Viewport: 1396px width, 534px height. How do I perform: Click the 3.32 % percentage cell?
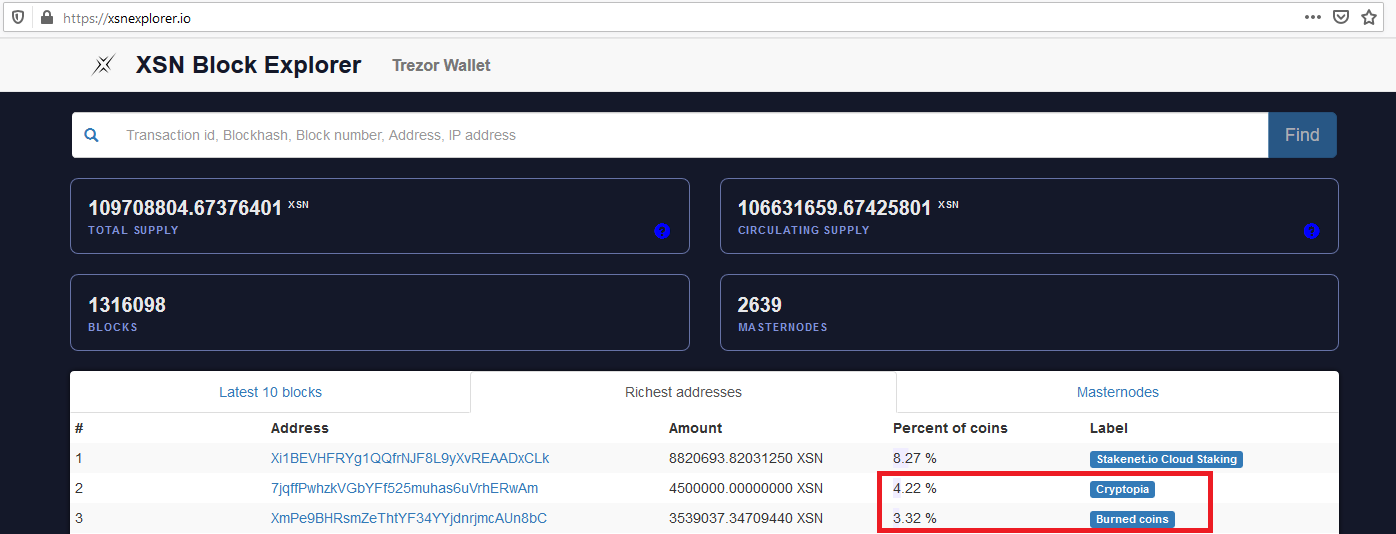[915, 518]
